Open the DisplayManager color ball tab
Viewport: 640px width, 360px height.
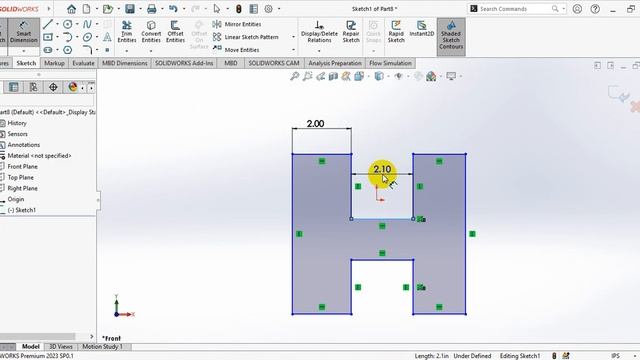(73, 87)
